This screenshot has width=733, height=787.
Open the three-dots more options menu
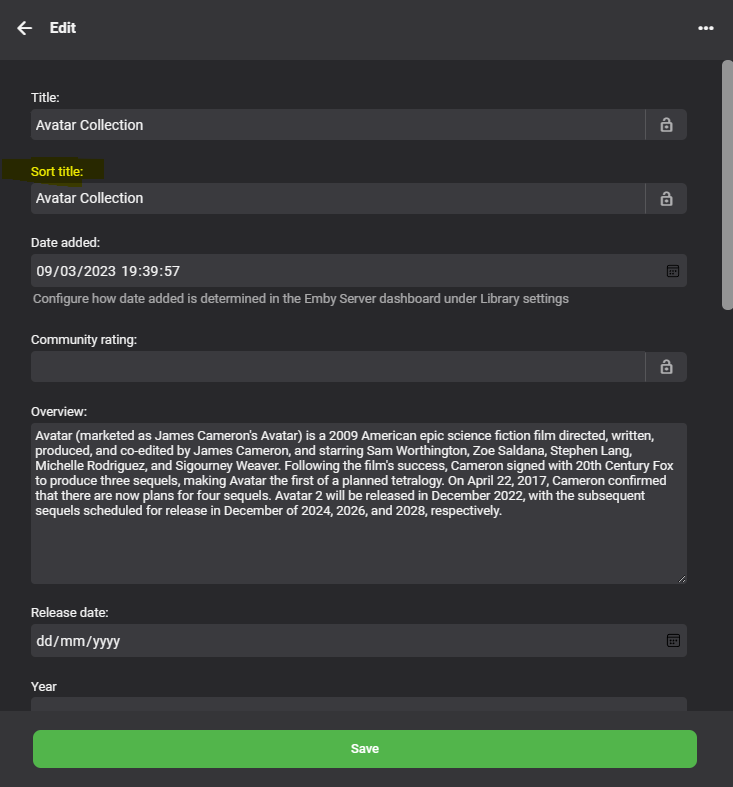coord(706,28)
